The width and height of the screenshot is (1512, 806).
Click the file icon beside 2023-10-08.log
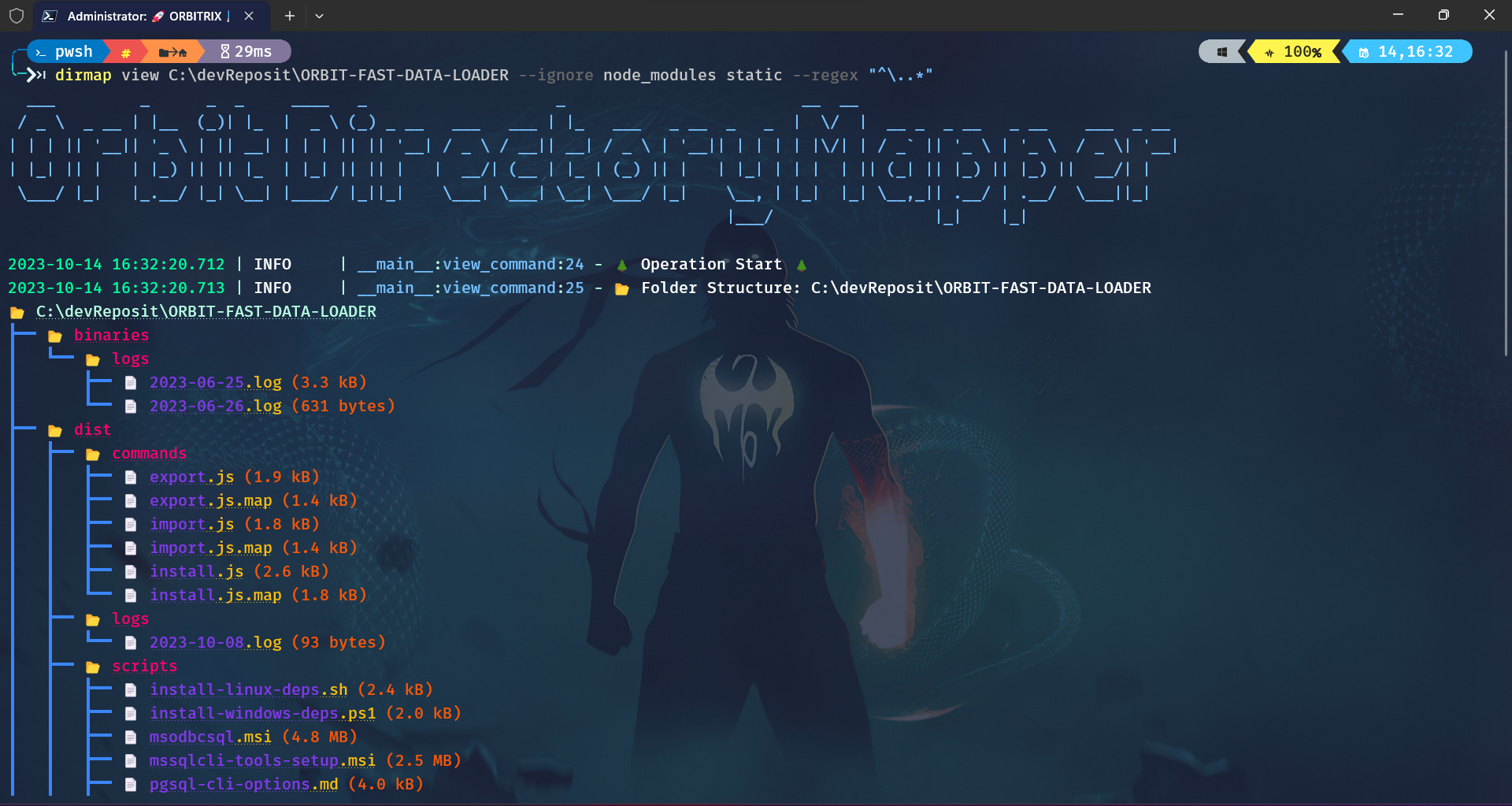pyautogui.click(x=131, y=643)
